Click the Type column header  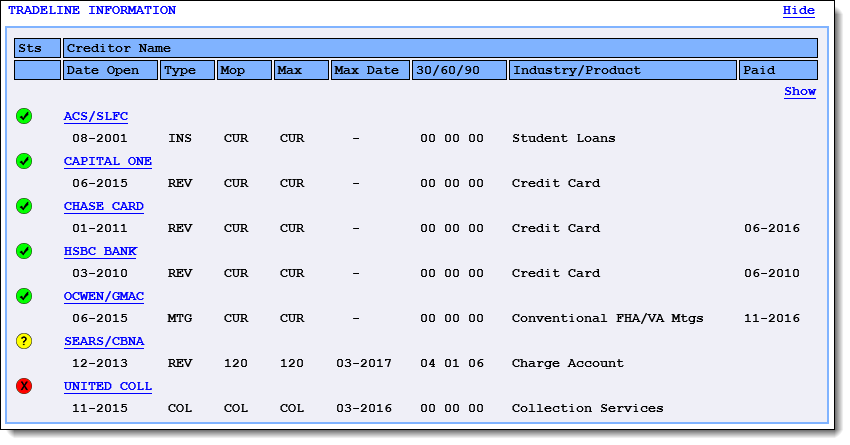[188, 70]
